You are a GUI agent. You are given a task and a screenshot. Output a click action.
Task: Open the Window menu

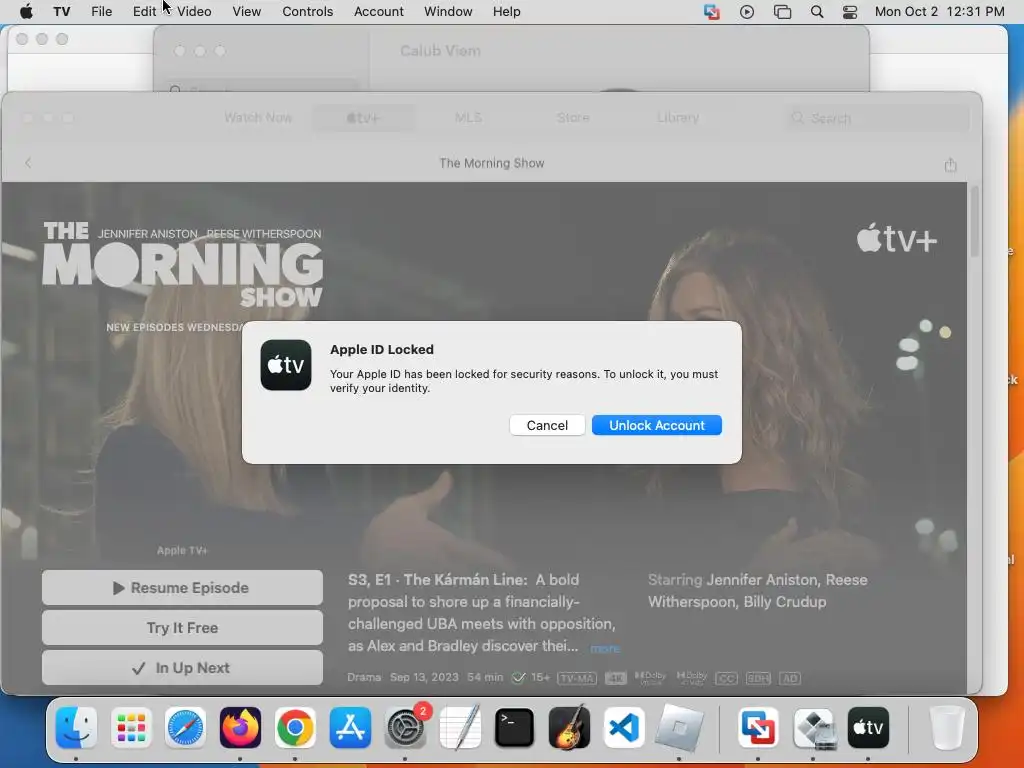tap(448, 12)
